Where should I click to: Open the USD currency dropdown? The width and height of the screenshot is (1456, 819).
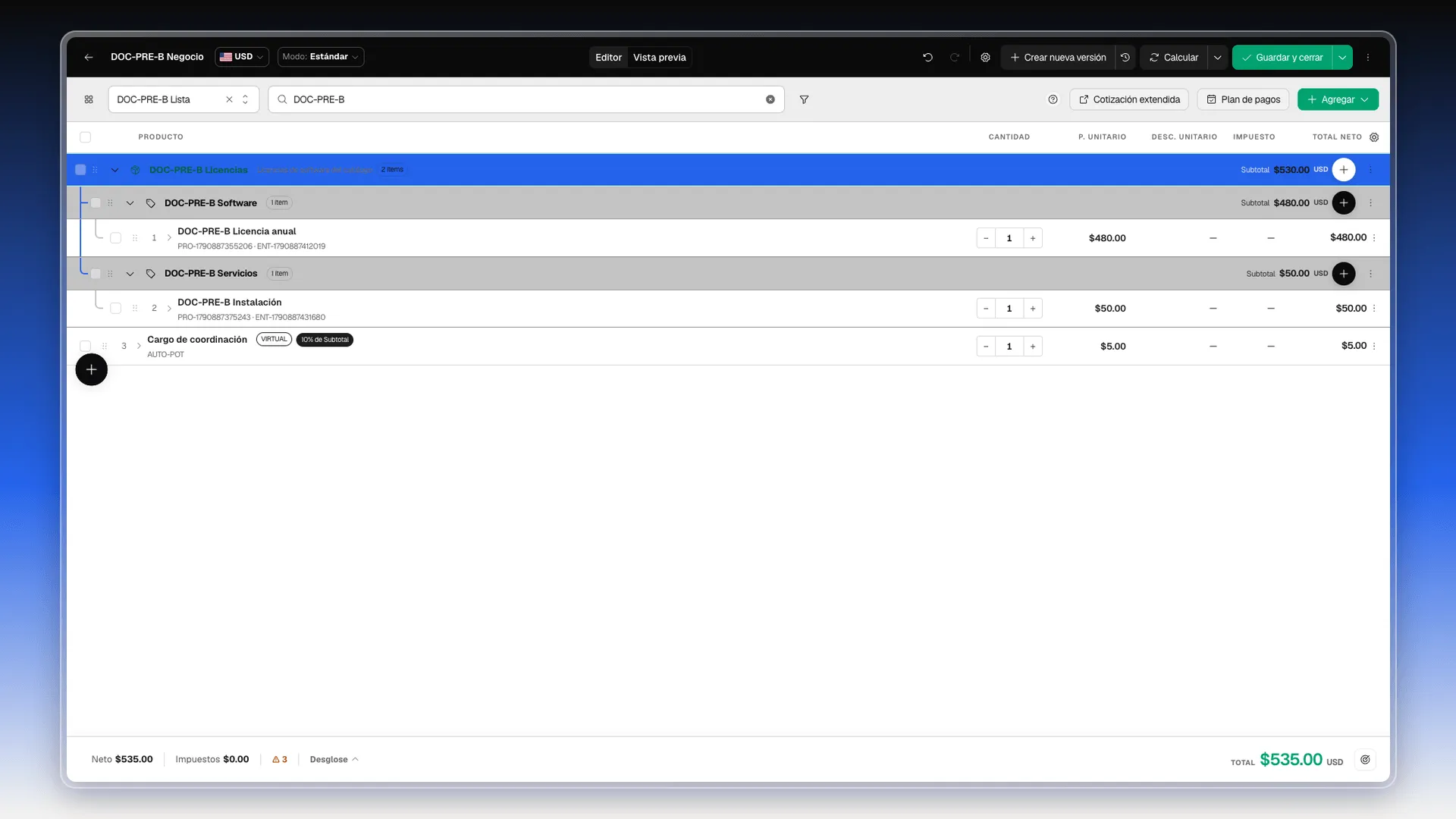[242, 57]
